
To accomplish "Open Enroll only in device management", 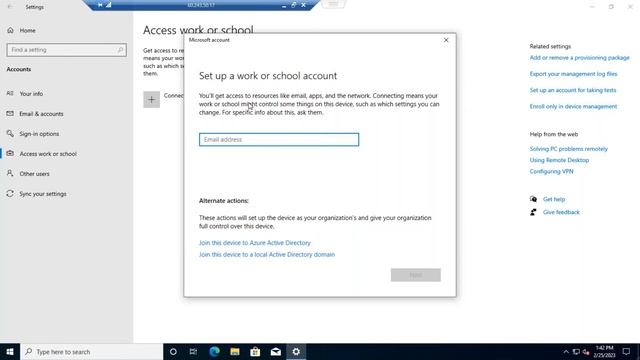I will click(x=573, y=107).
